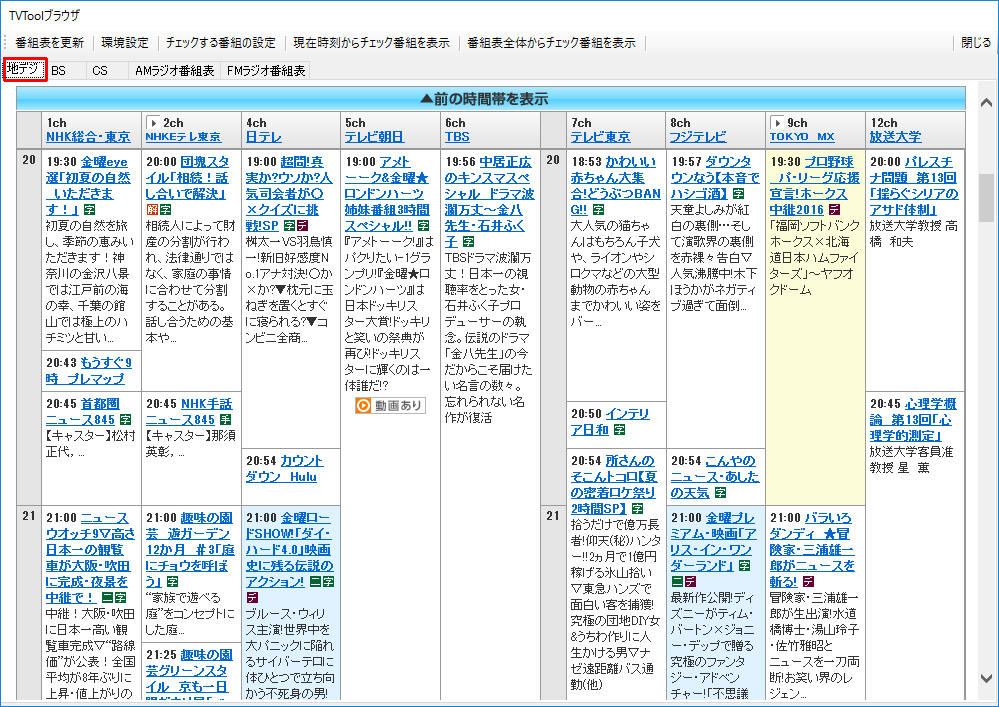Open こんやのニュース・あしたの天気 link

pos(715,477)
